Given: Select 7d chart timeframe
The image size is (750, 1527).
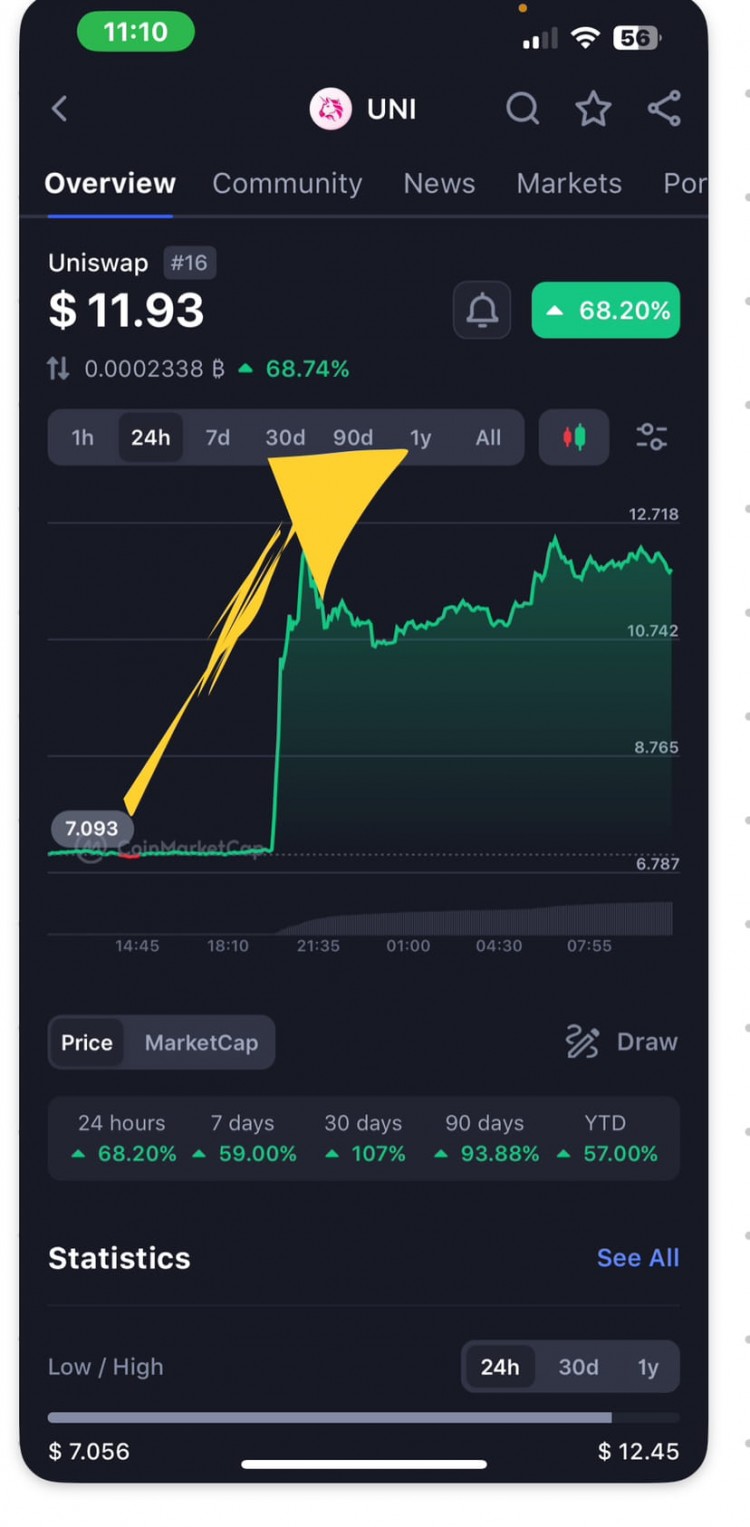Looking at the screenshot, I should (x=217, y=438).
